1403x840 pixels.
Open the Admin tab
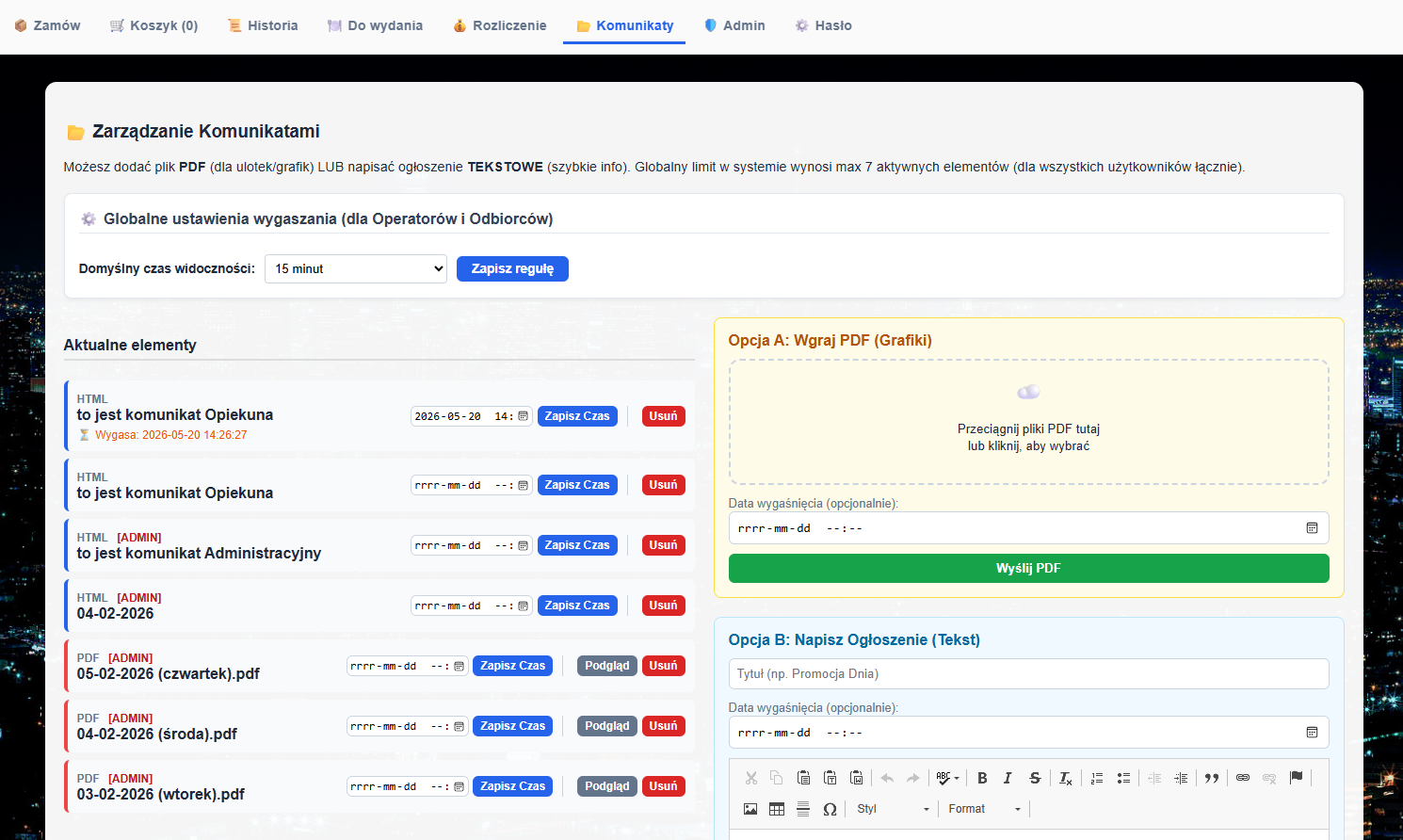[734, 25]
